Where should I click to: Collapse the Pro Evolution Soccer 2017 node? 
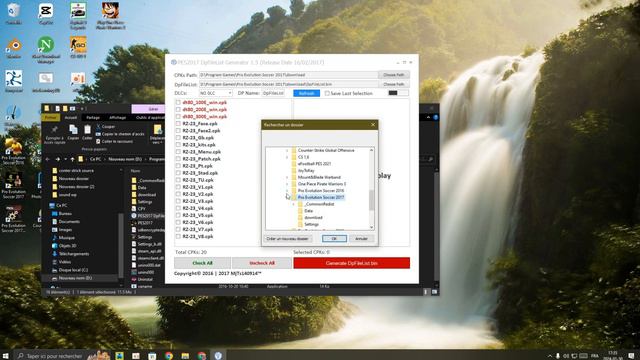point(287,197)
